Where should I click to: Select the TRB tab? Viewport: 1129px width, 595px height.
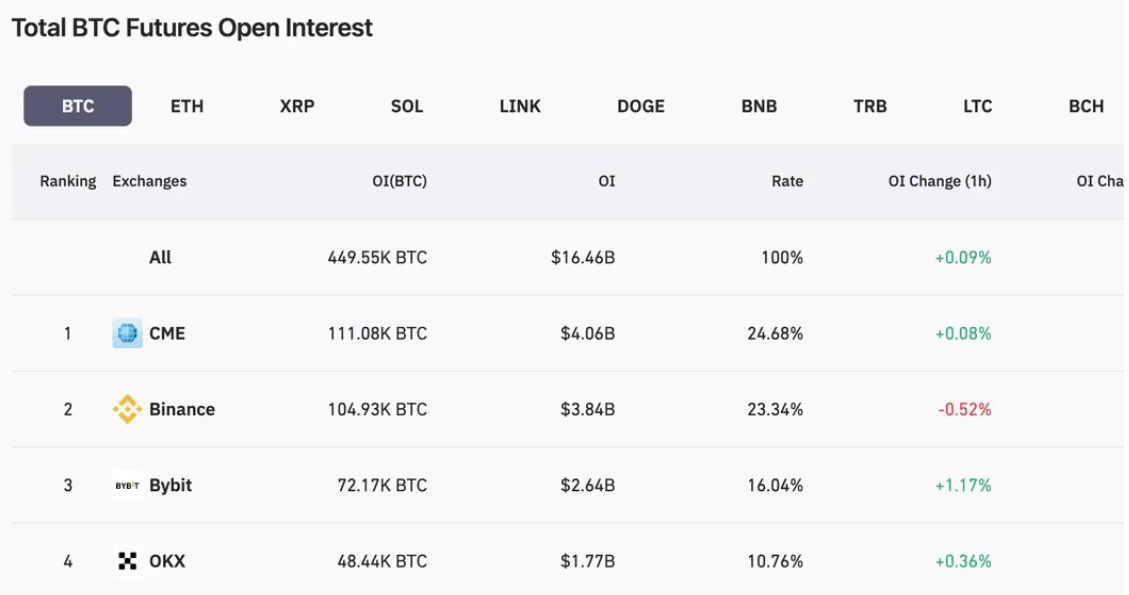click(870, 106)
